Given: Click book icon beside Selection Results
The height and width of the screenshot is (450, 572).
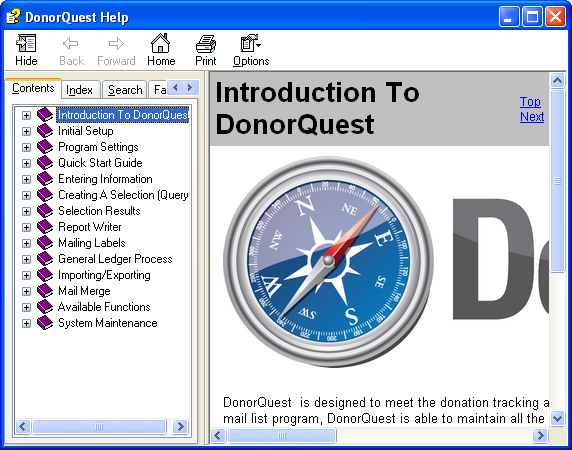Looking at the screenshot, I should [45, 211].
